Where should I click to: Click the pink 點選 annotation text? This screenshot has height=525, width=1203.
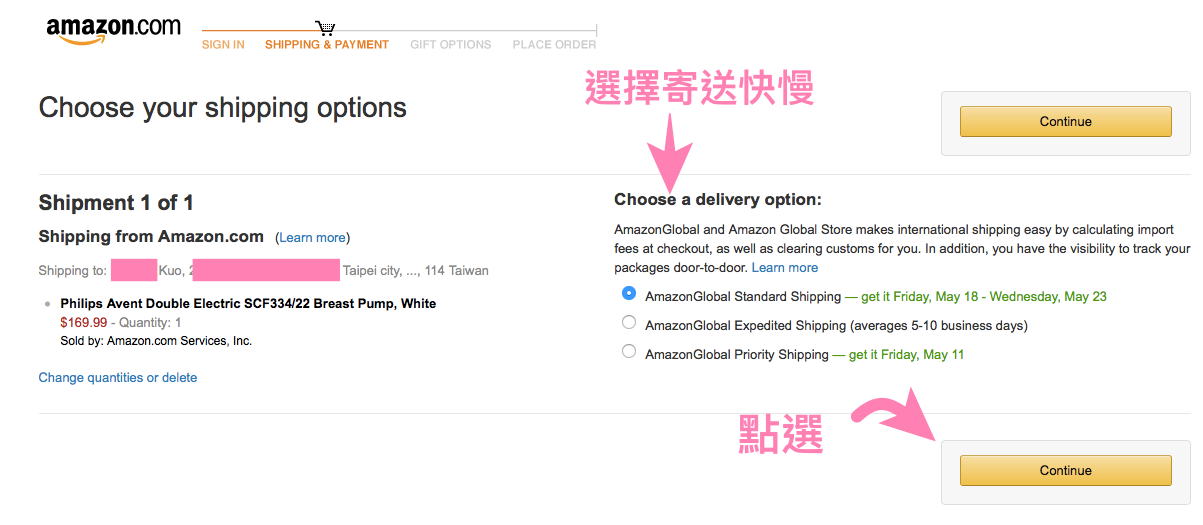[x=781, y=434]
